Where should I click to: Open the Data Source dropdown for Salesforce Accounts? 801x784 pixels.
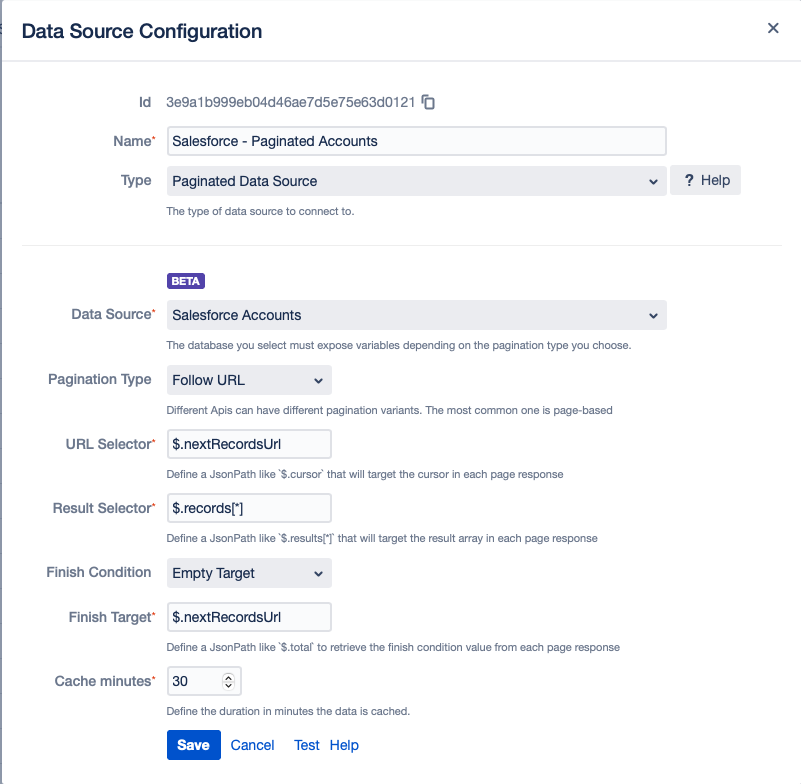point(416,315)
